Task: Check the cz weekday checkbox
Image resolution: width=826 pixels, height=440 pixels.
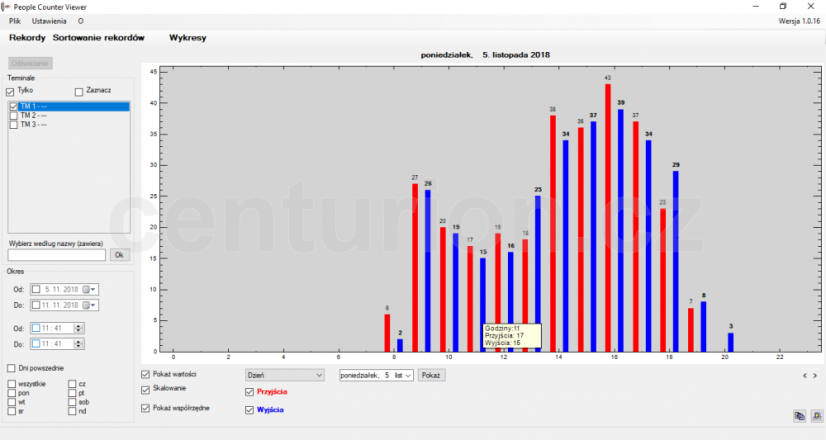Action: coord(72,384)
